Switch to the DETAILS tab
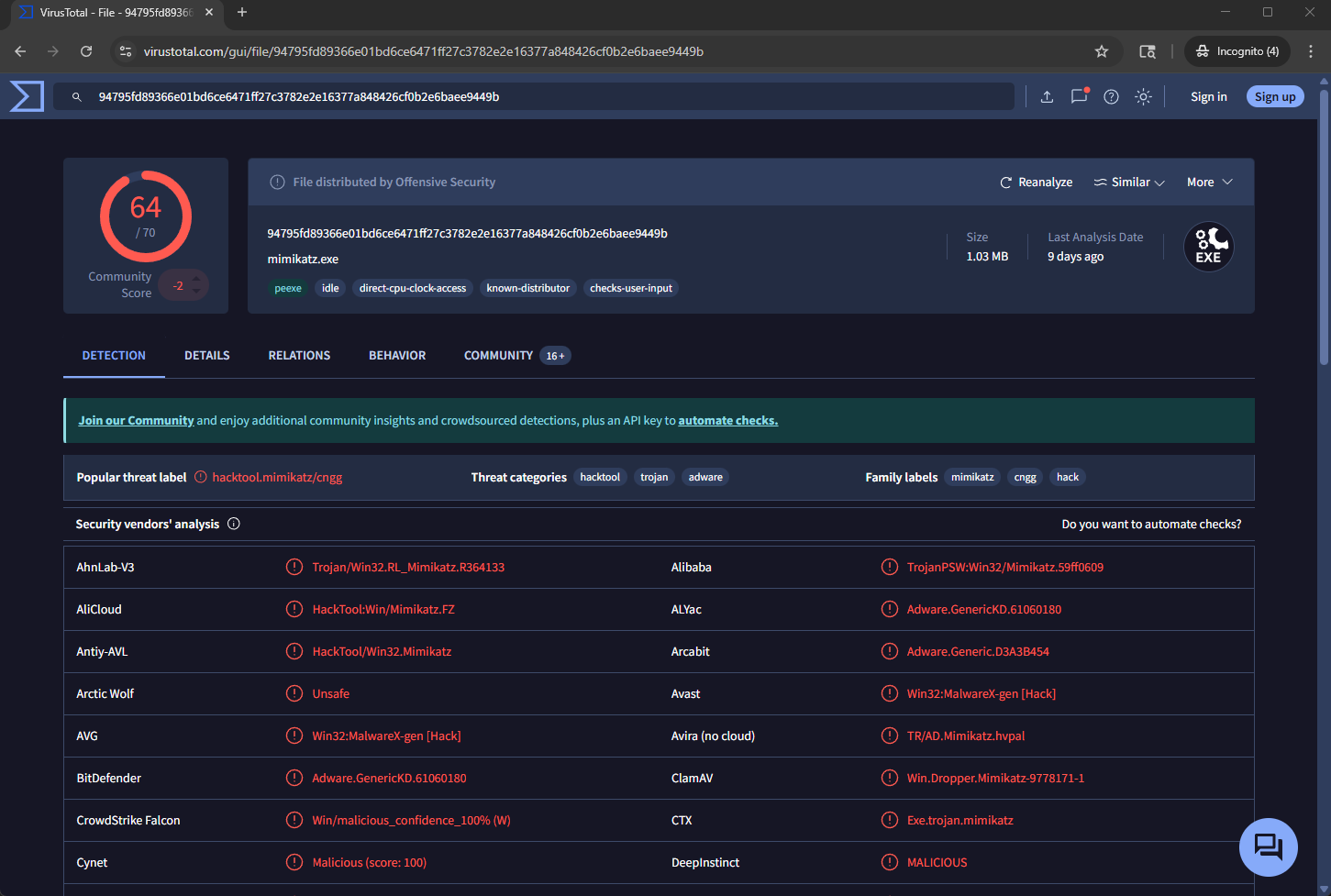The height and width of the screenshot is (896, 1331). [207, 356]
